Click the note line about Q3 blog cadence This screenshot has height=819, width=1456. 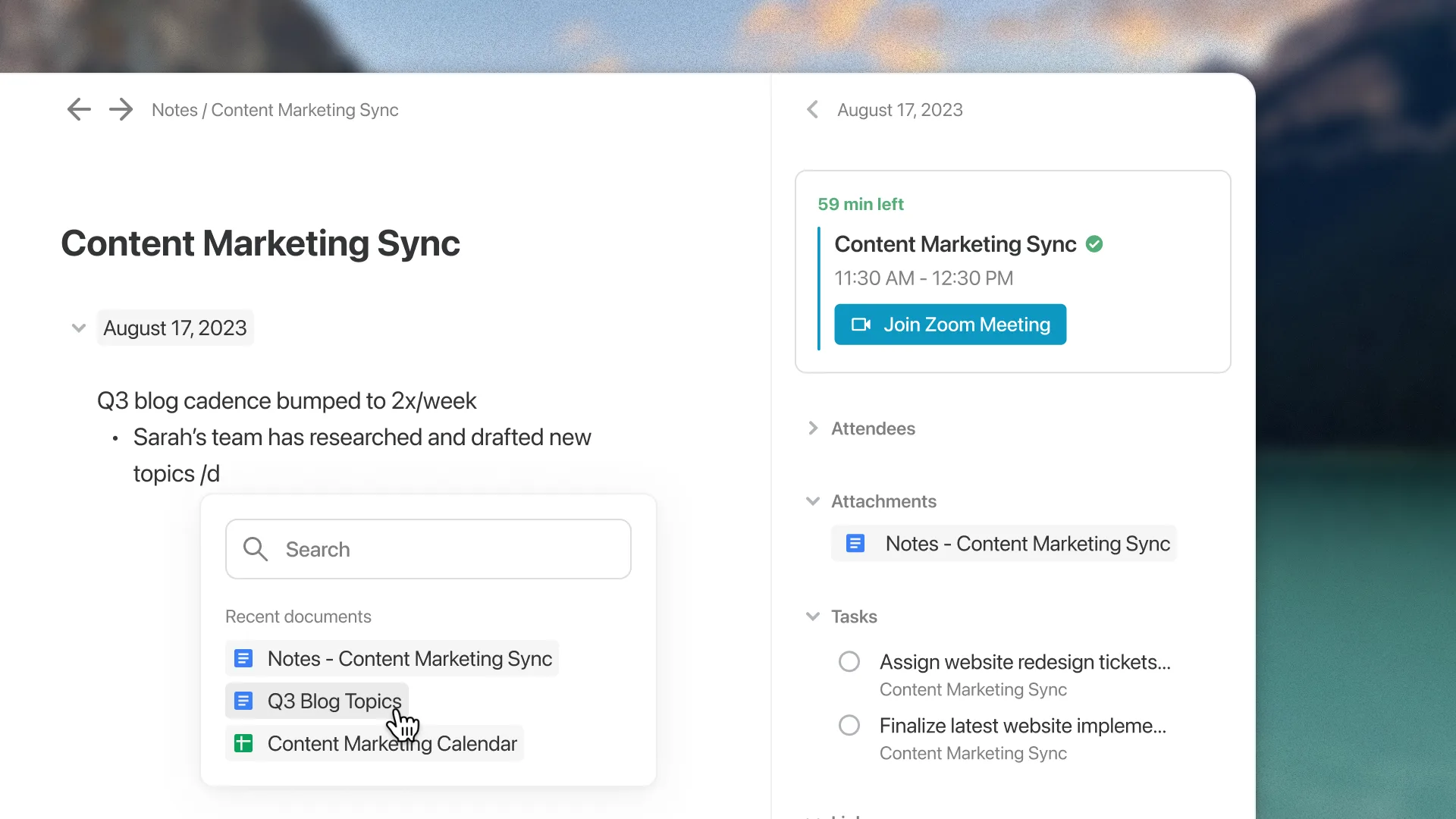coord(287,400)
